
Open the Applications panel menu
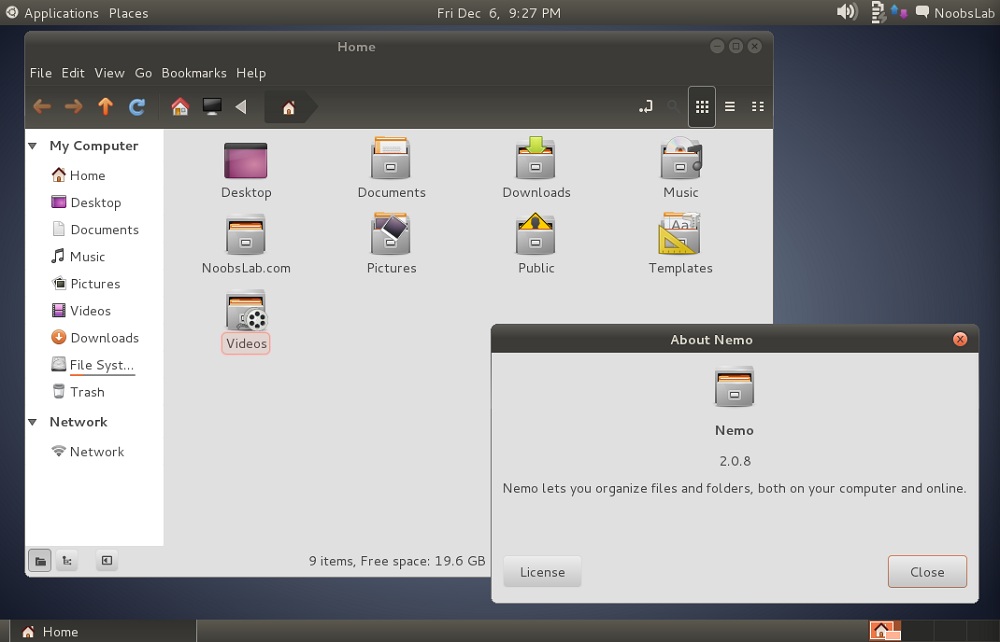pos(52,13)
